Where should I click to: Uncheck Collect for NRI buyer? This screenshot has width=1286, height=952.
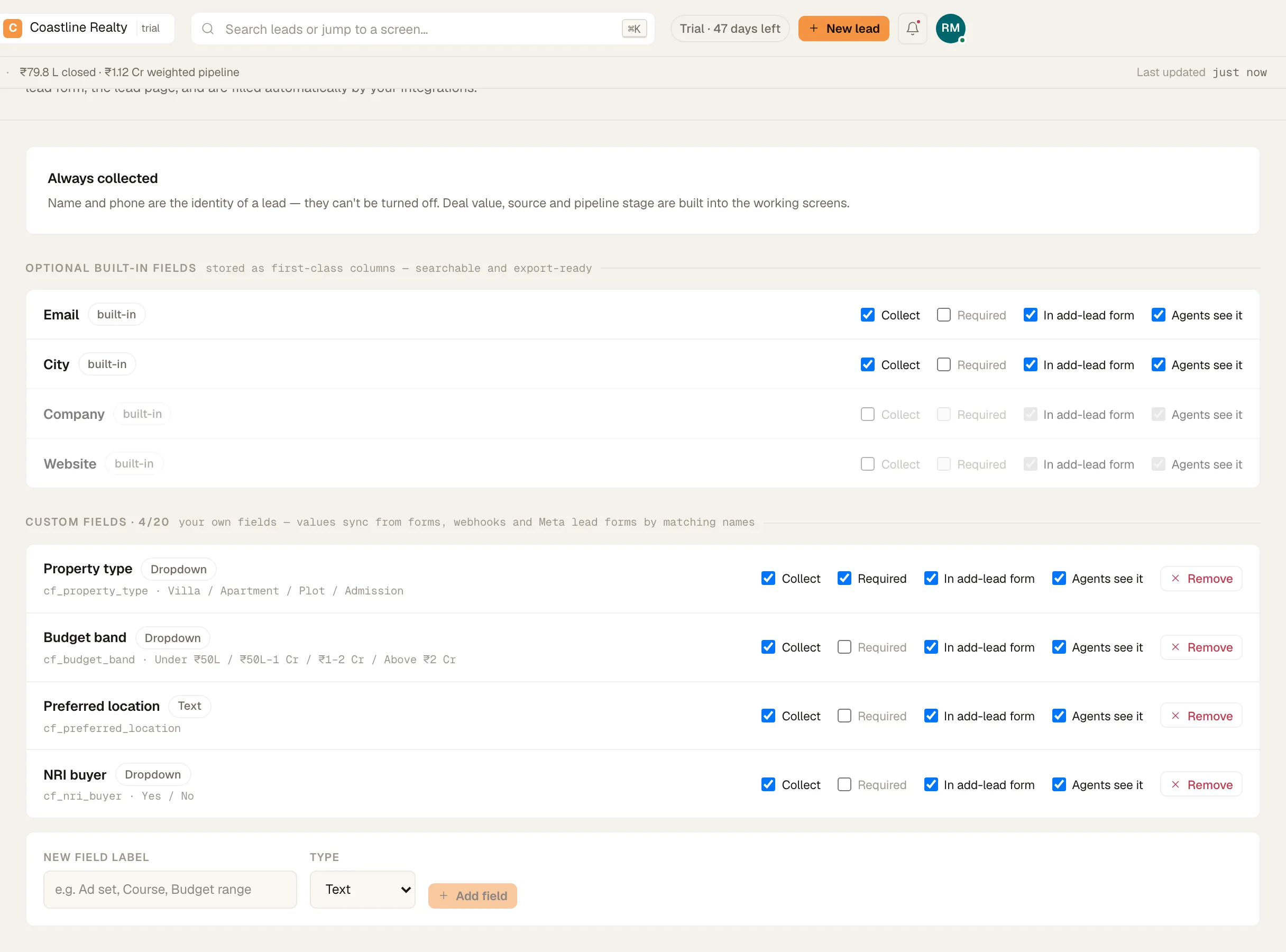pyautogui.click(x=768, y=784)
